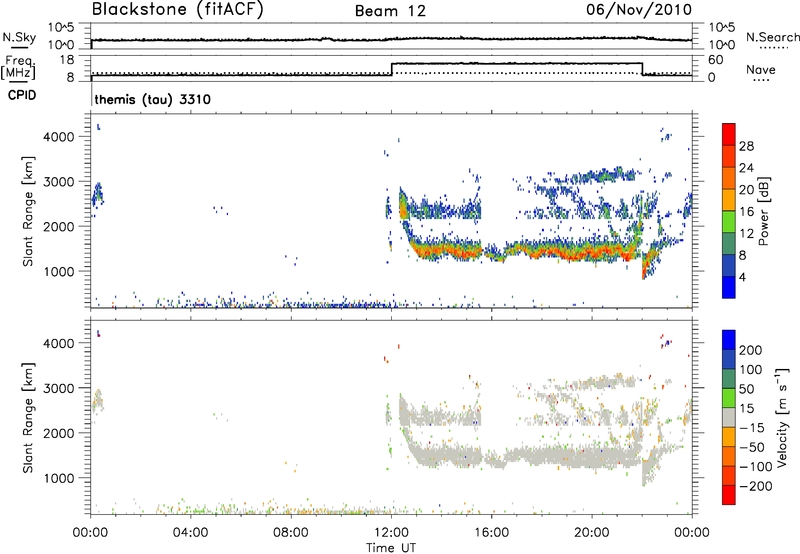Image resolution: width=800 pixels, height=554 pixels.
Task: Pick the light green segment of power colorbar
Action: [x=729, y=221]
